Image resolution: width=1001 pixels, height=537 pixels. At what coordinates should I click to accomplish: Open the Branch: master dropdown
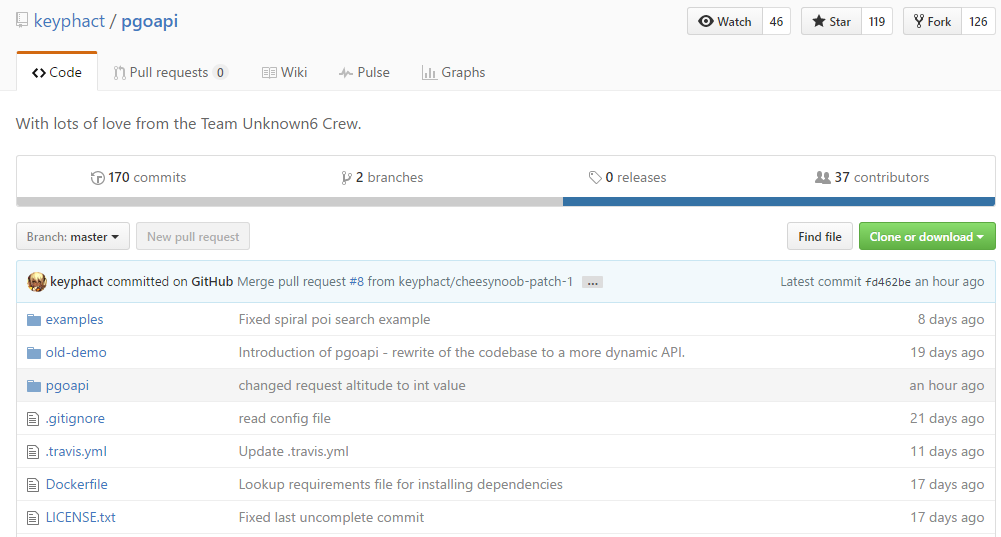click(73, 237)
